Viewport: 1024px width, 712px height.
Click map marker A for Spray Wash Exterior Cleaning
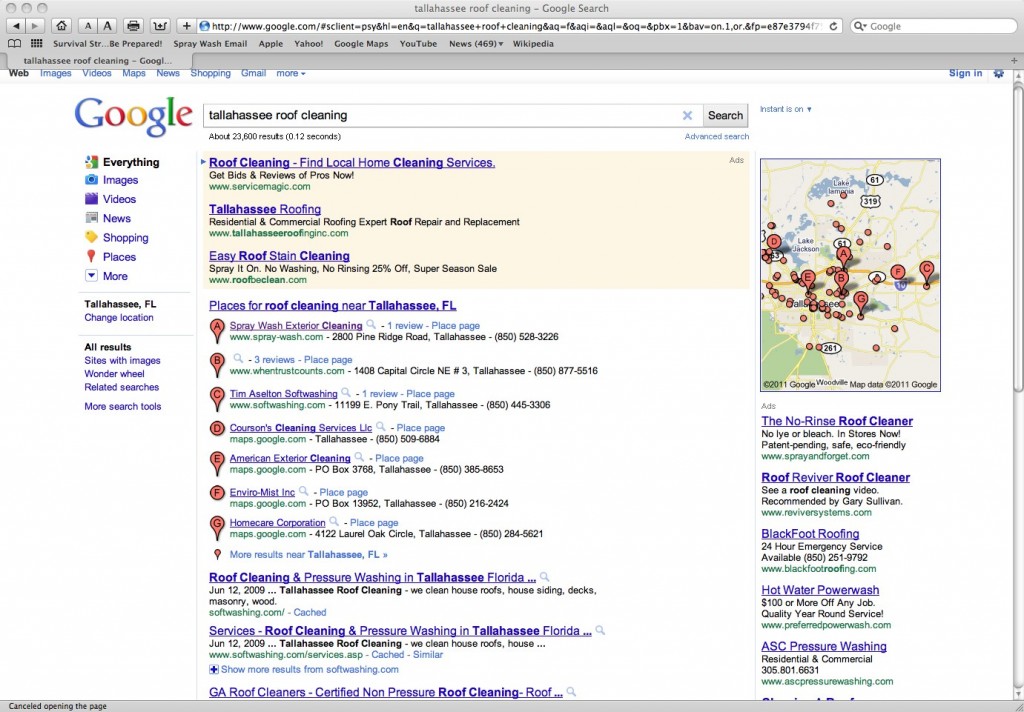[x=218, y=330]
